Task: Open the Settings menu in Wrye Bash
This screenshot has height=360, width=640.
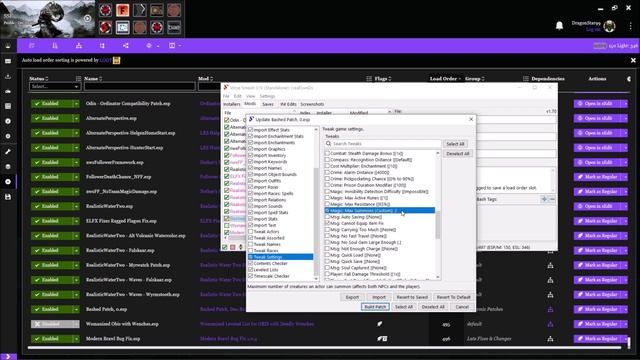Action: [267, 96]
